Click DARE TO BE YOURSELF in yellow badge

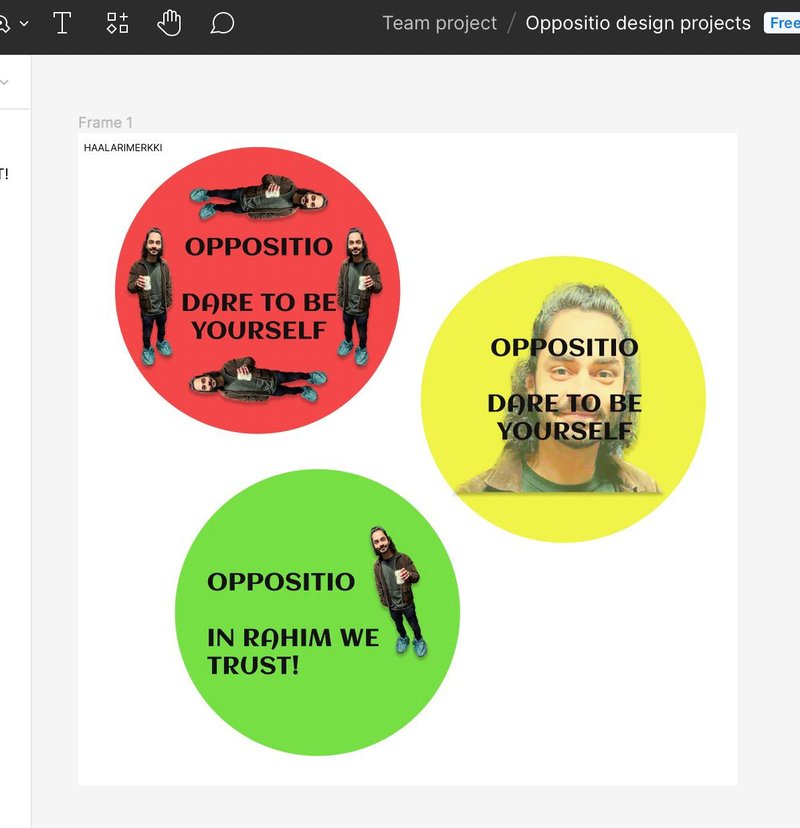coord(564,417)
